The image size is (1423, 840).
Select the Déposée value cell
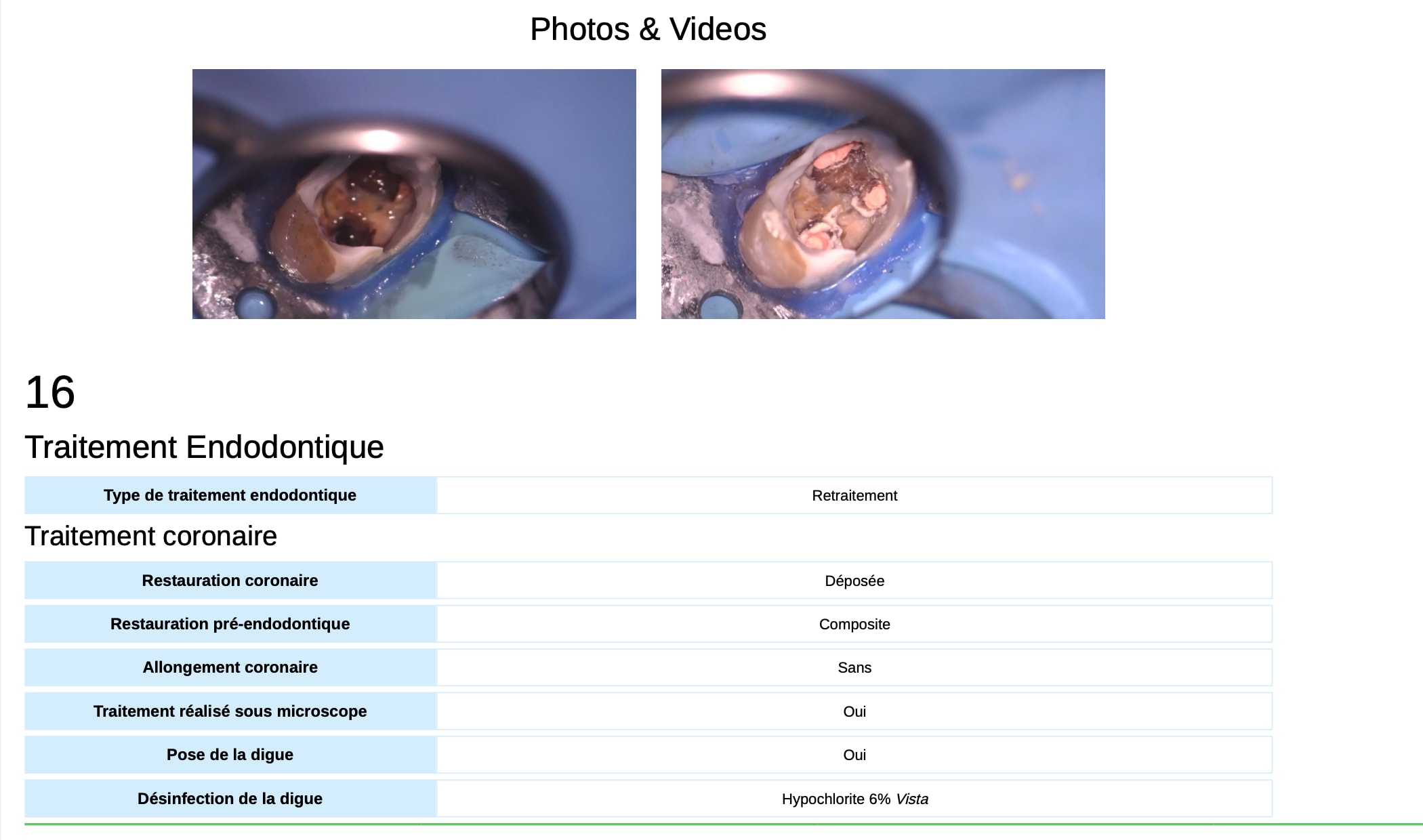click(x=854, y=581)
